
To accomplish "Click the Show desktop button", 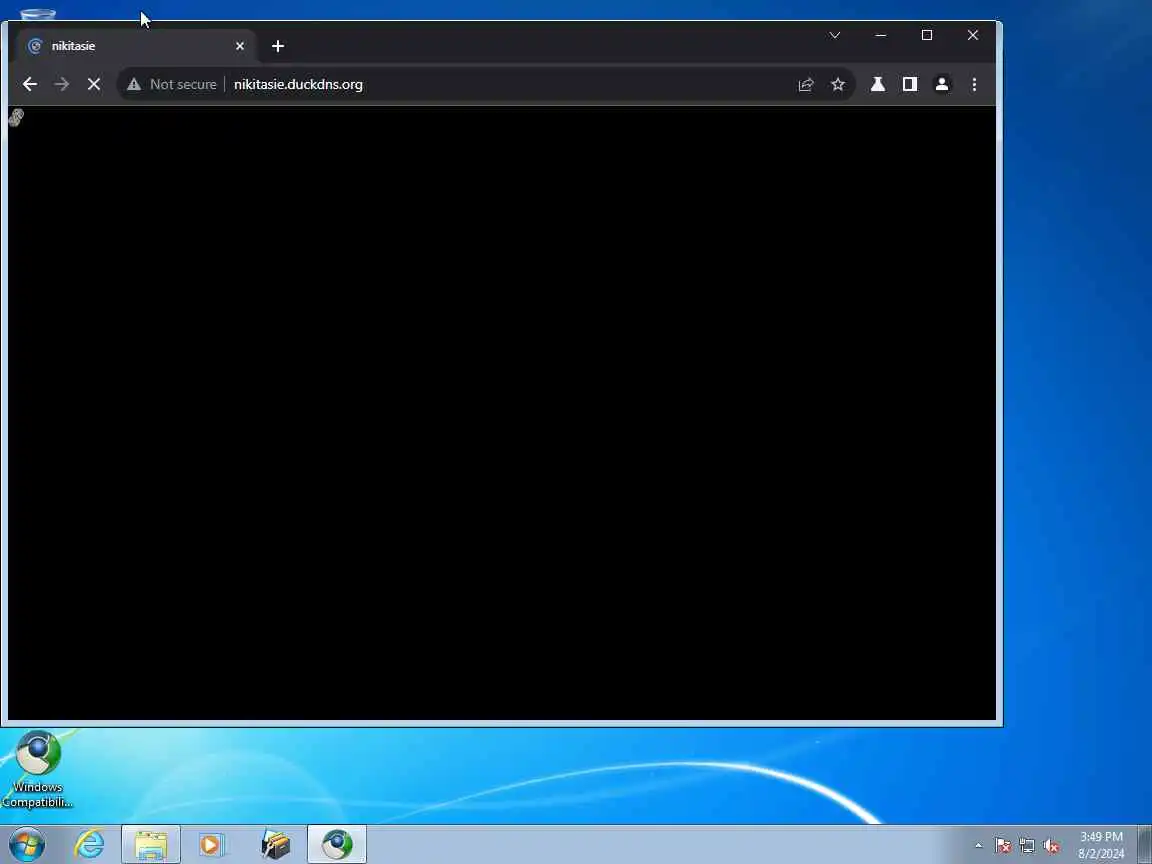I will [1145, 844].
